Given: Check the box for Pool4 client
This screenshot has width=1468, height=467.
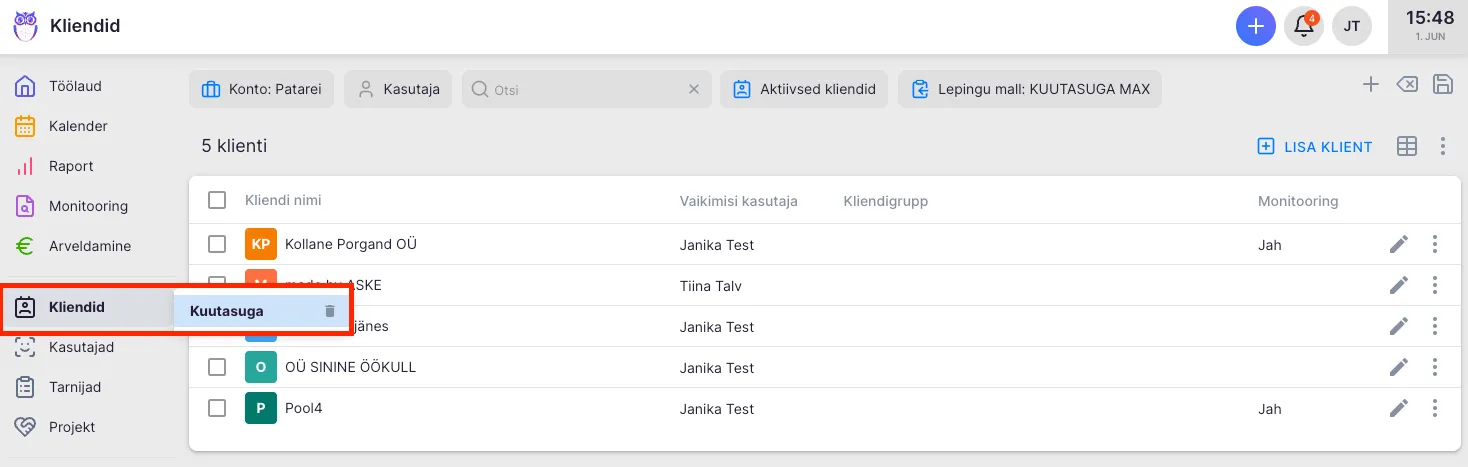Looking at the screenshot, I should [217, 408].
